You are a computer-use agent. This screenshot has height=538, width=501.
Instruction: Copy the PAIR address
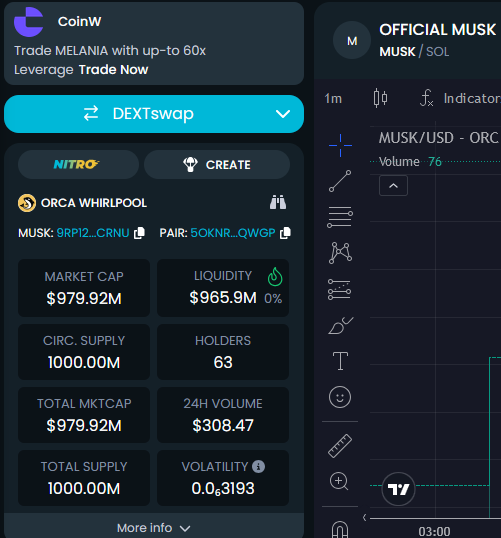[285, 233]
